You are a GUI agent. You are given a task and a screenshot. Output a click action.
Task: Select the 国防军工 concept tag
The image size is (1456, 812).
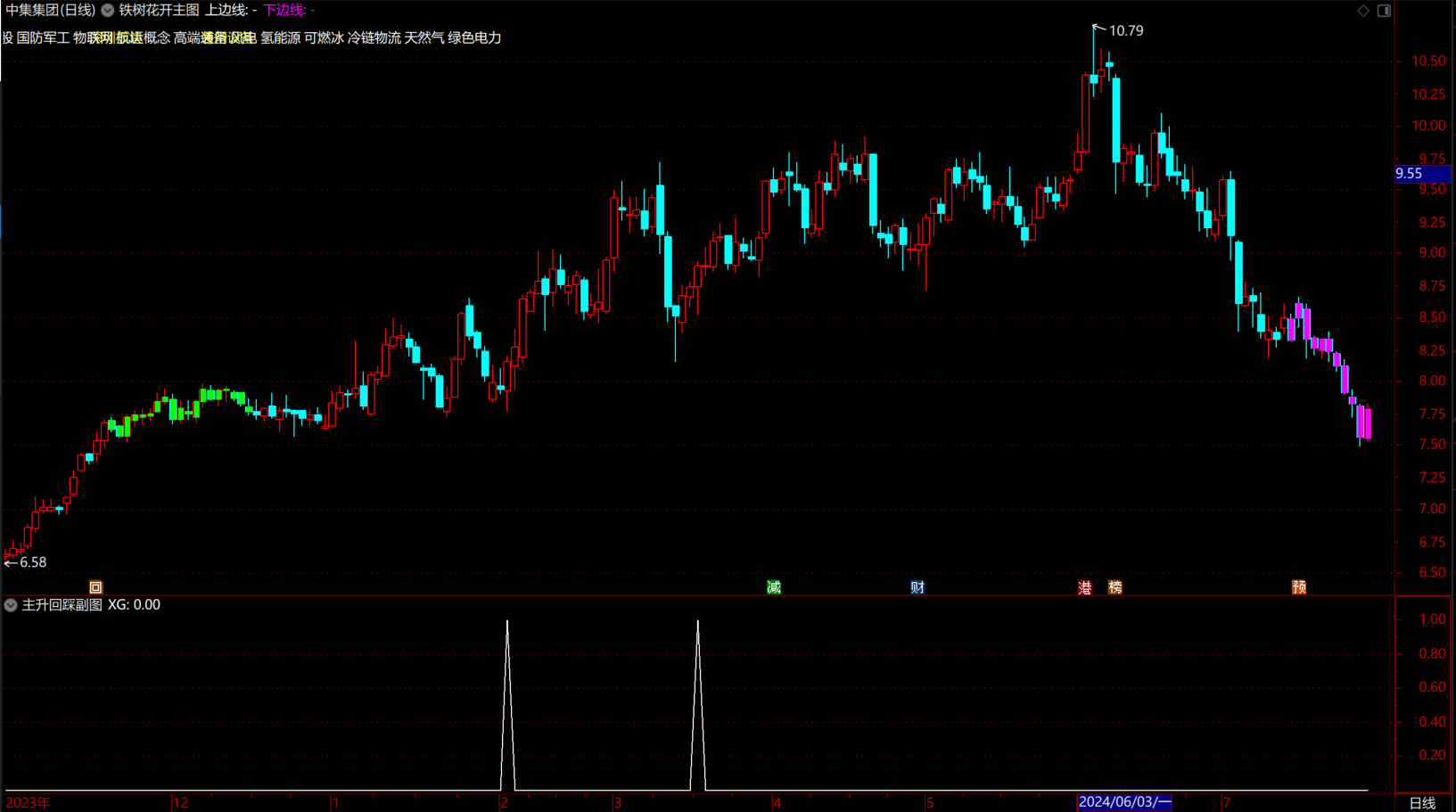43,37
